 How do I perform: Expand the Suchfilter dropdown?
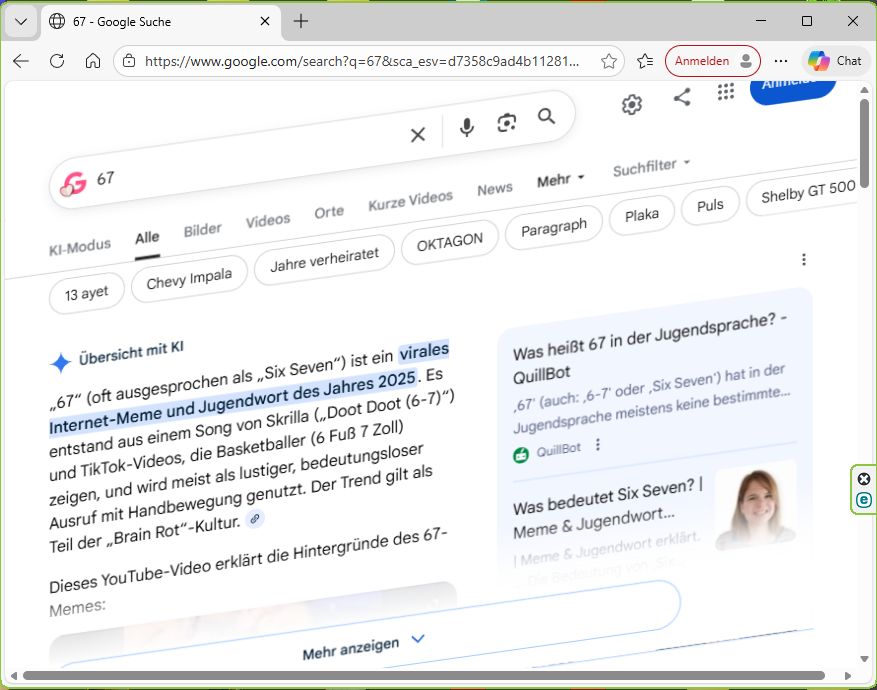click(651, 167)
